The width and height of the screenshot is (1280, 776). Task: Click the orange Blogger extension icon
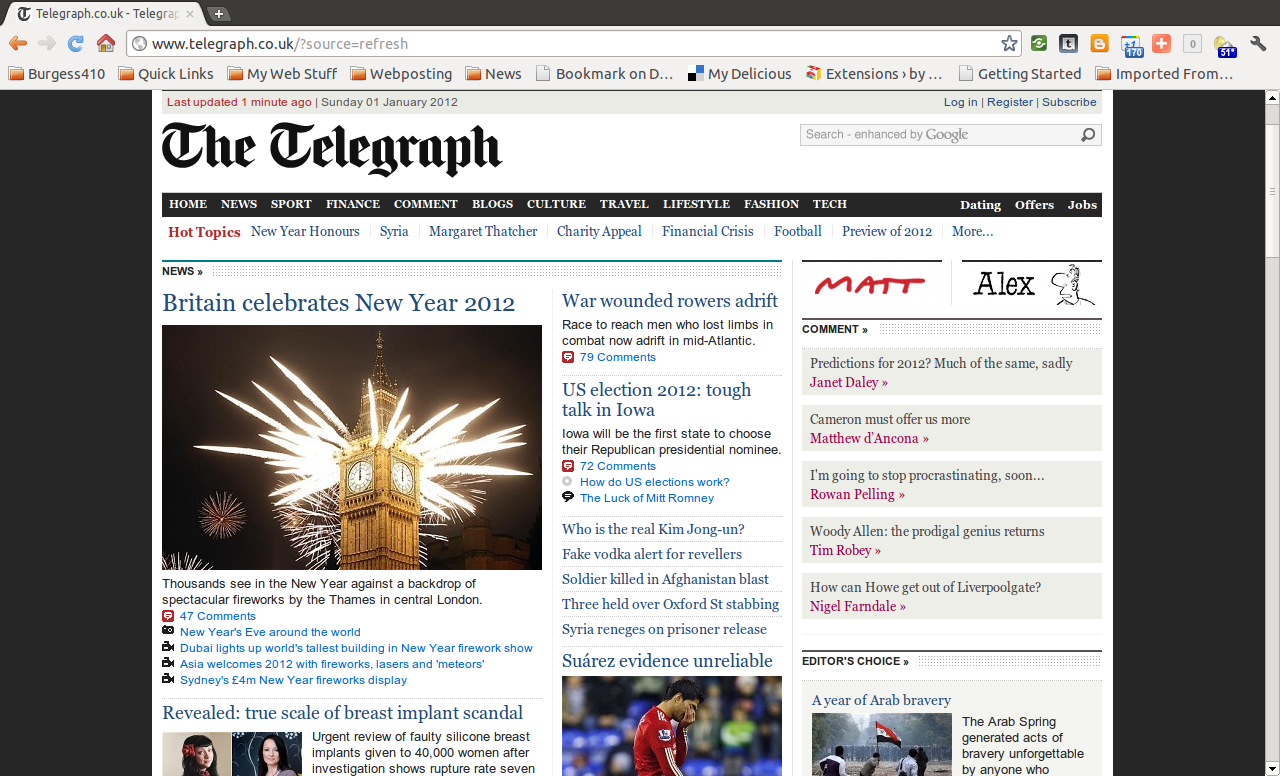tap(1099, 43)
